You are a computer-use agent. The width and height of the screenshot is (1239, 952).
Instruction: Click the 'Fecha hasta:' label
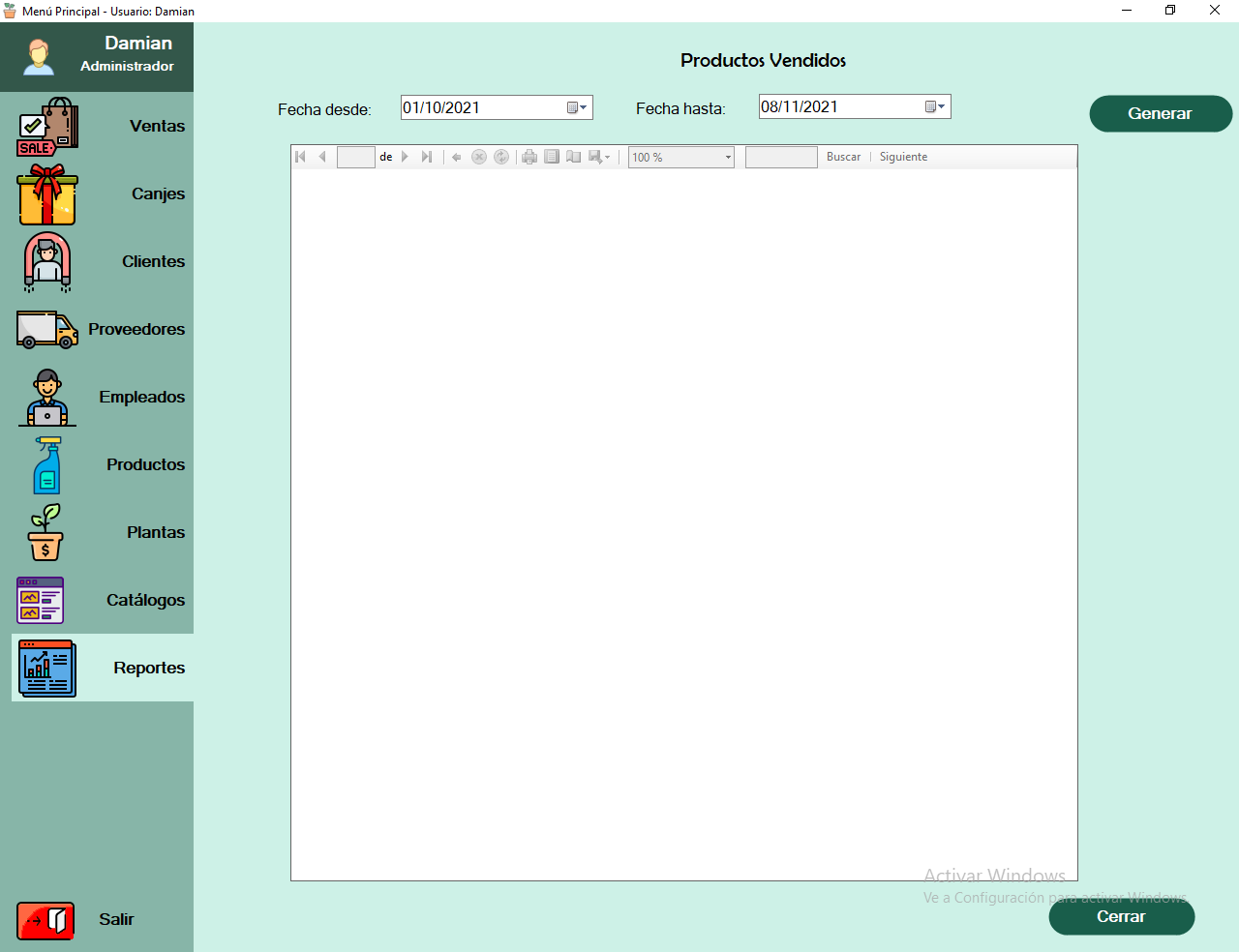point(680,109)
